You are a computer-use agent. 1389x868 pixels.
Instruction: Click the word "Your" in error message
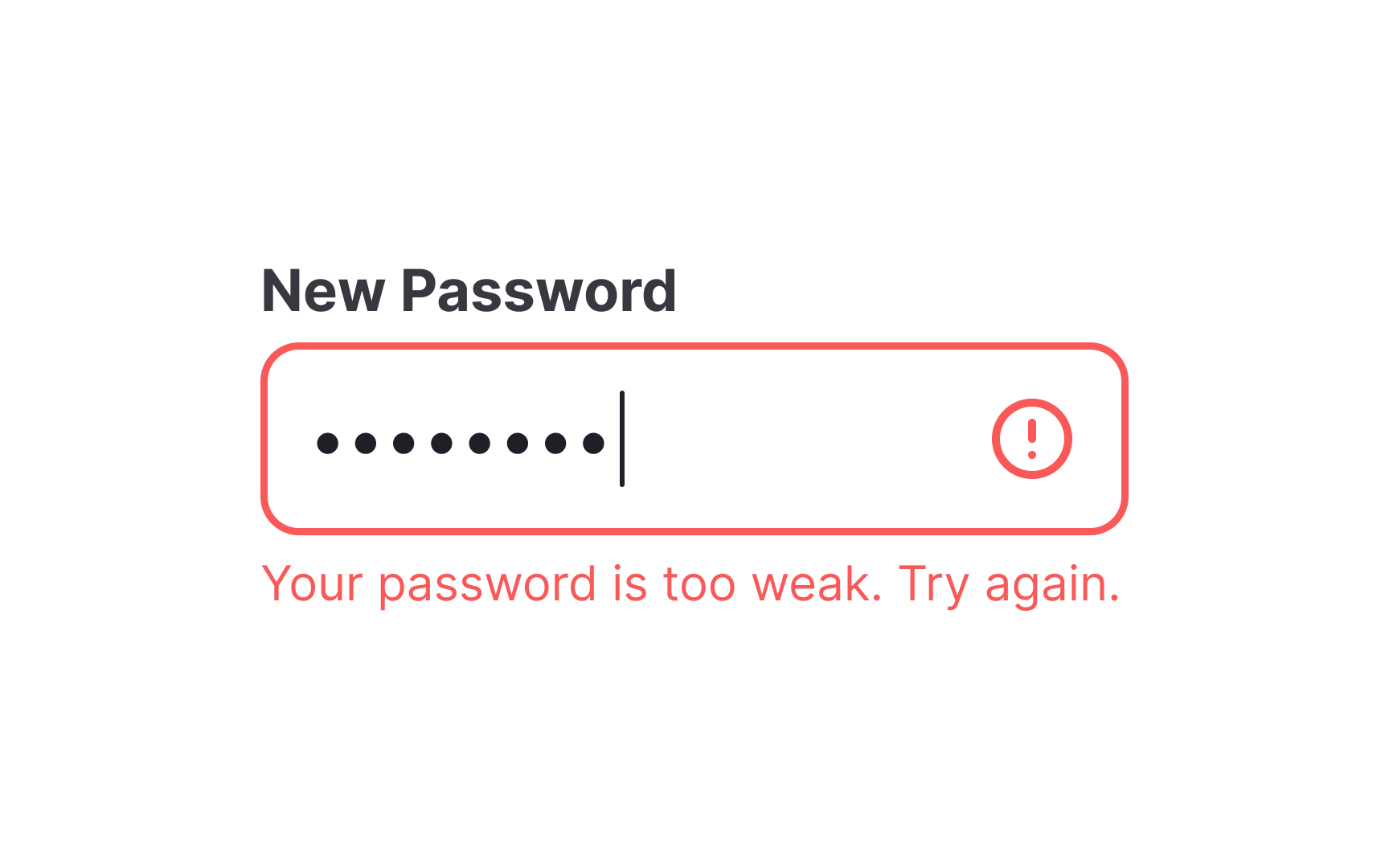[x=313, y=583]
